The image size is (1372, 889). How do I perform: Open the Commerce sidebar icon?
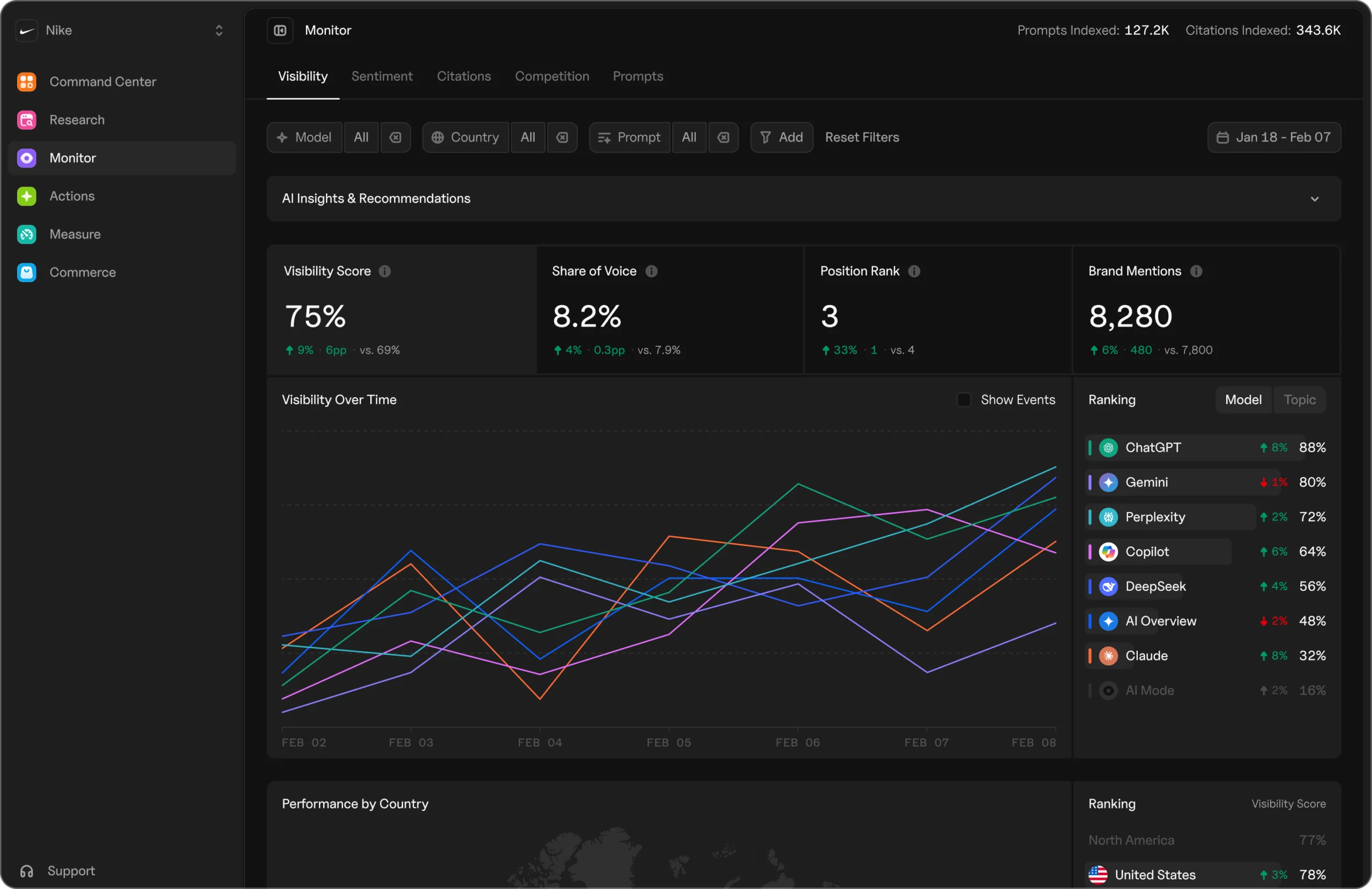point(26,272)
